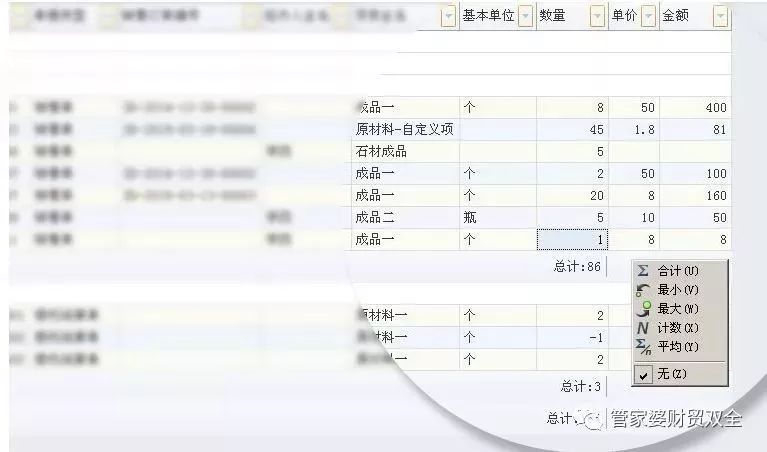Select the amount cell showing 81
The width and height of the screenshot is (767, 452).
coord(695,130)
